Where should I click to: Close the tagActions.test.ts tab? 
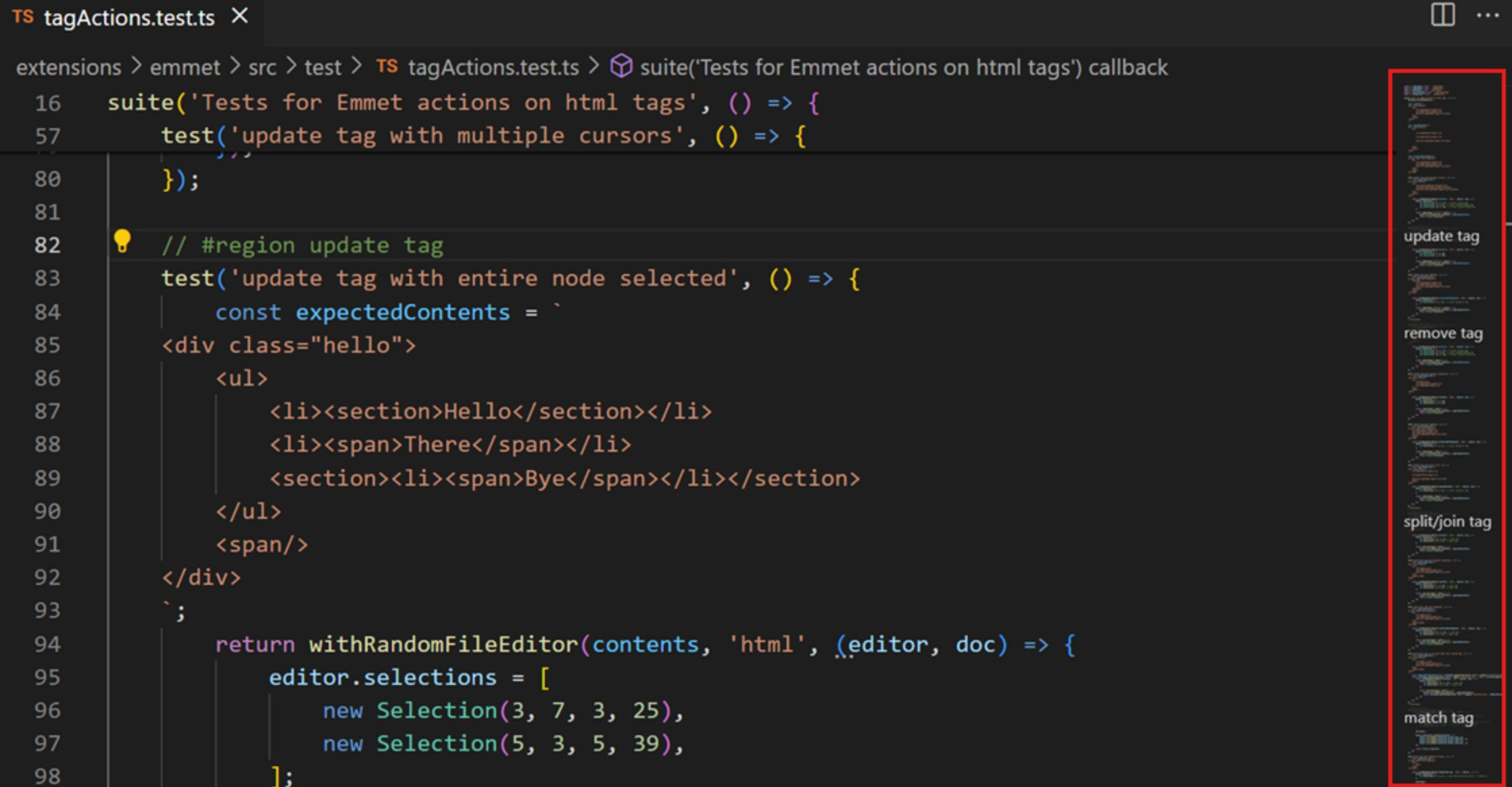tap(240, 16)
